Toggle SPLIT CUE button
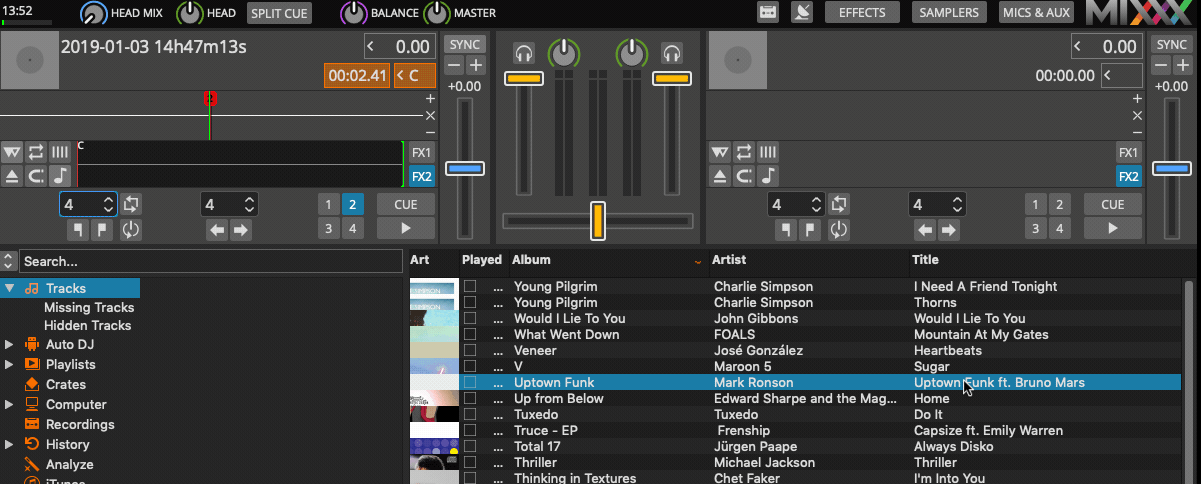The image size is (1201, 484). [x=279, y=13]
